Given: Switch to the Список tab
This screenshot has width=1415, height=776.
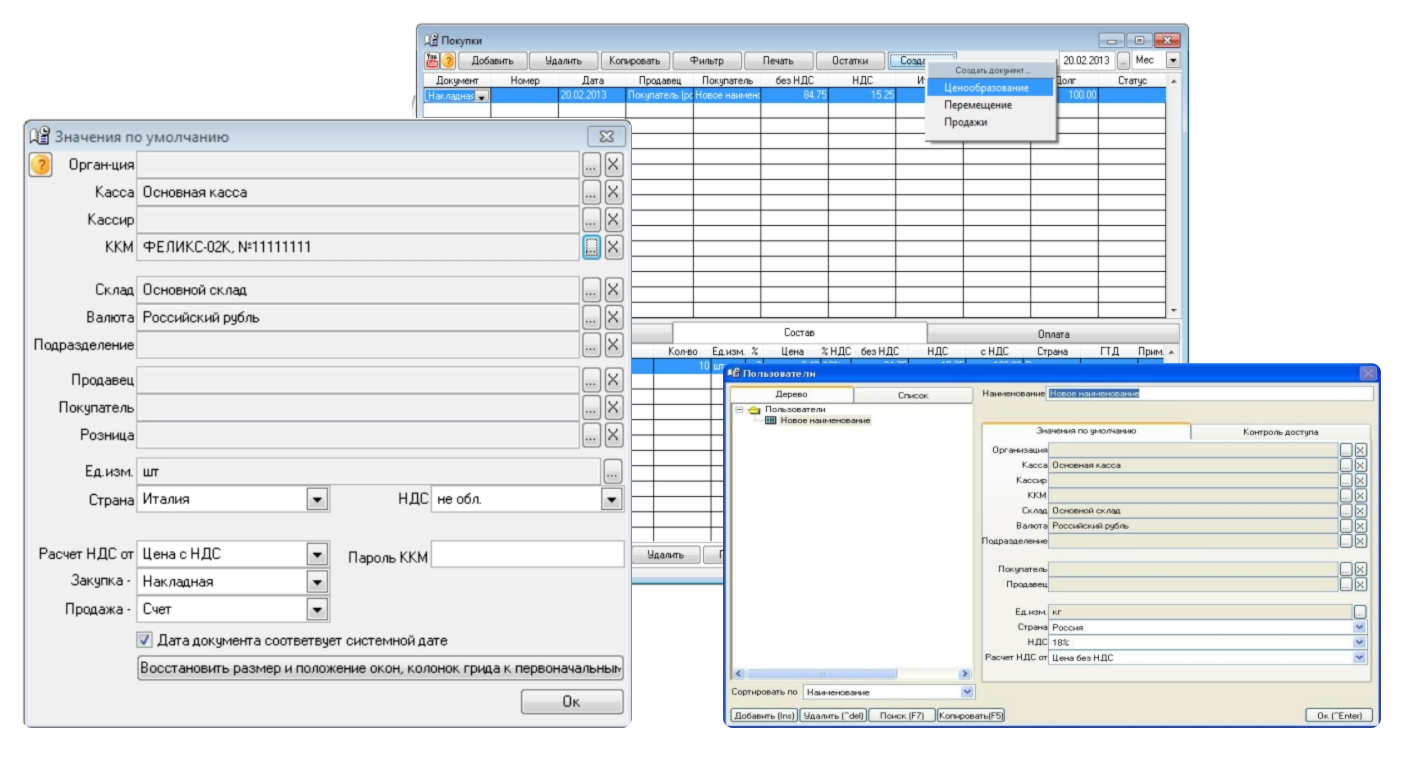Looking at the screenshot, I should point(912,395).
